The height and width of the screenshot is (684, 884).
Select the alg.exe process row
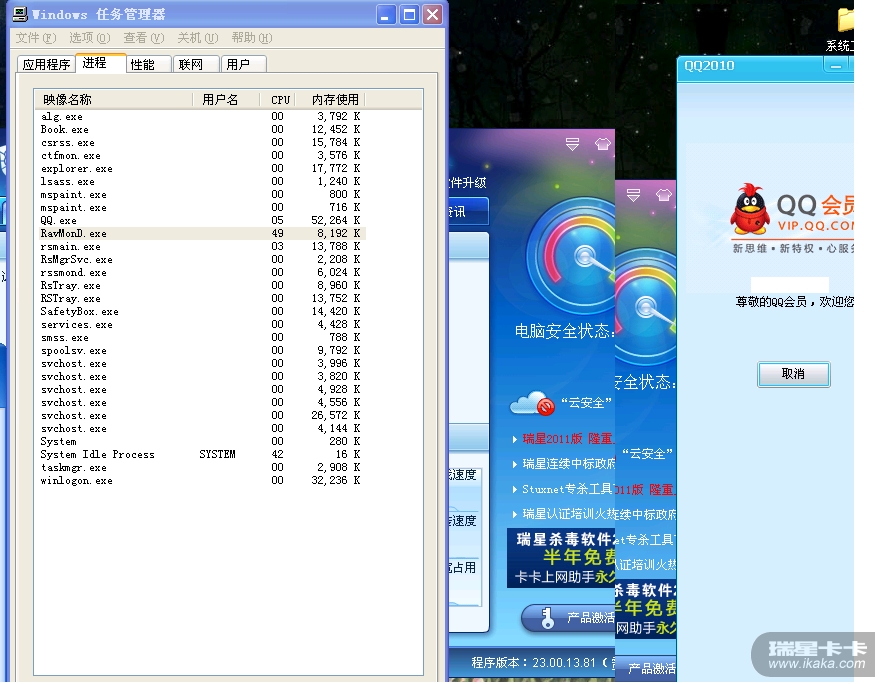201,117
